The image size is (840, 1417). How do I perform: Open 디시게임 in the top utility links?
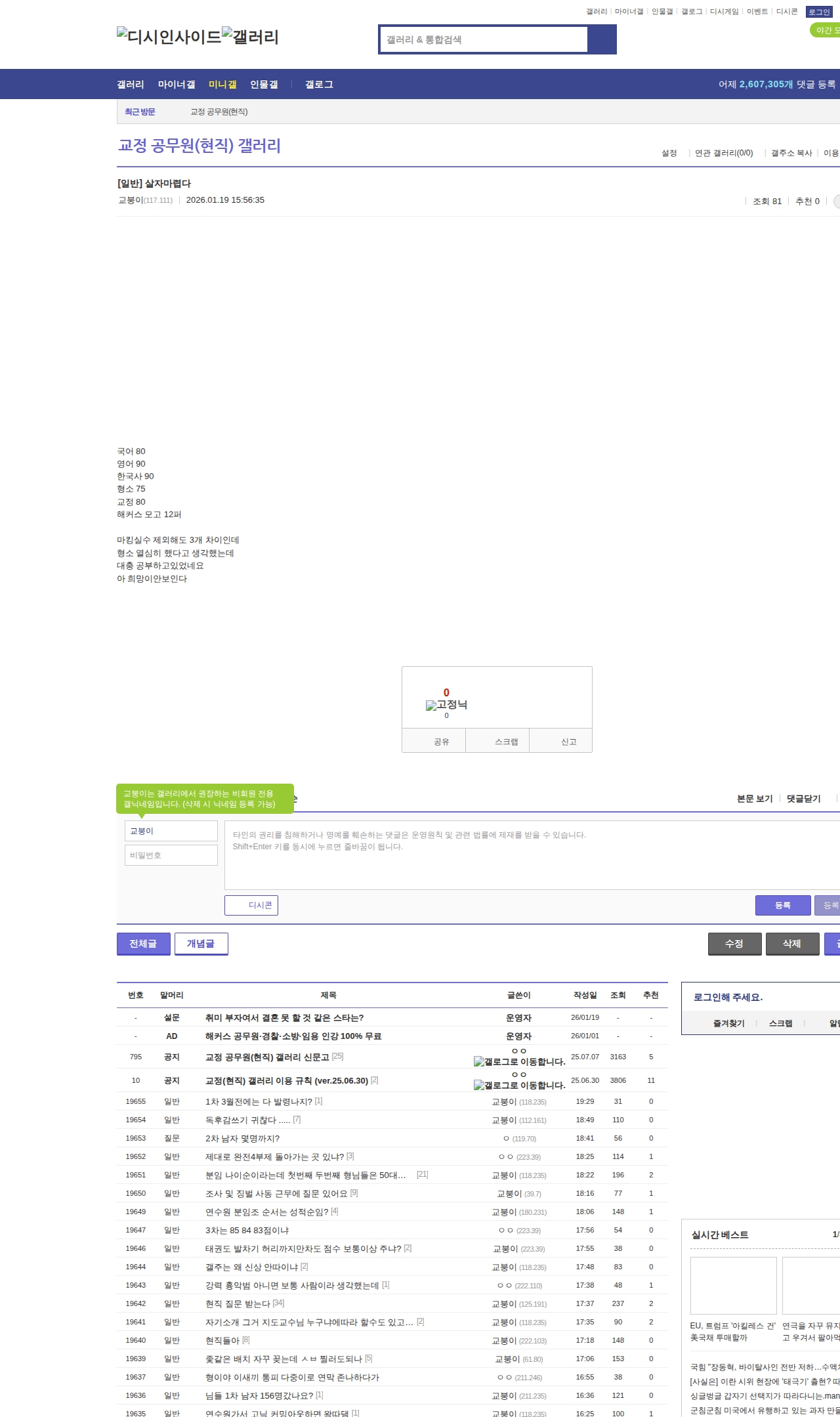pos(724,12)
